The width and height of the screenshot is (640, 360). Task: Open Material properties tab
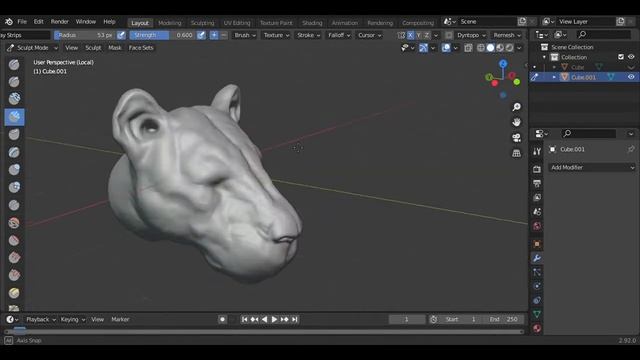537,328
